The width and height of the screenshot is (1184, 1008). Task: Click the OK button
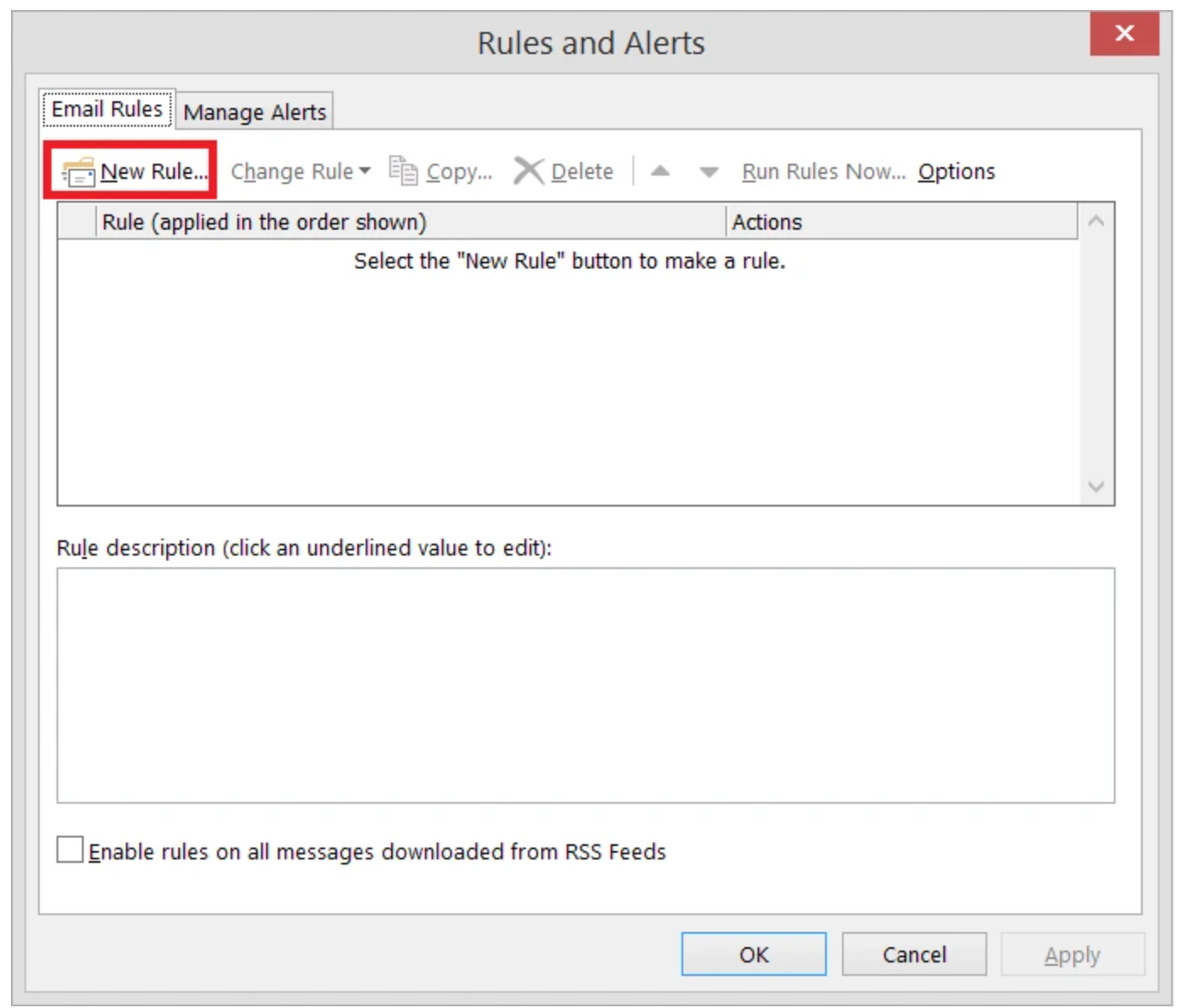(753, 954)
